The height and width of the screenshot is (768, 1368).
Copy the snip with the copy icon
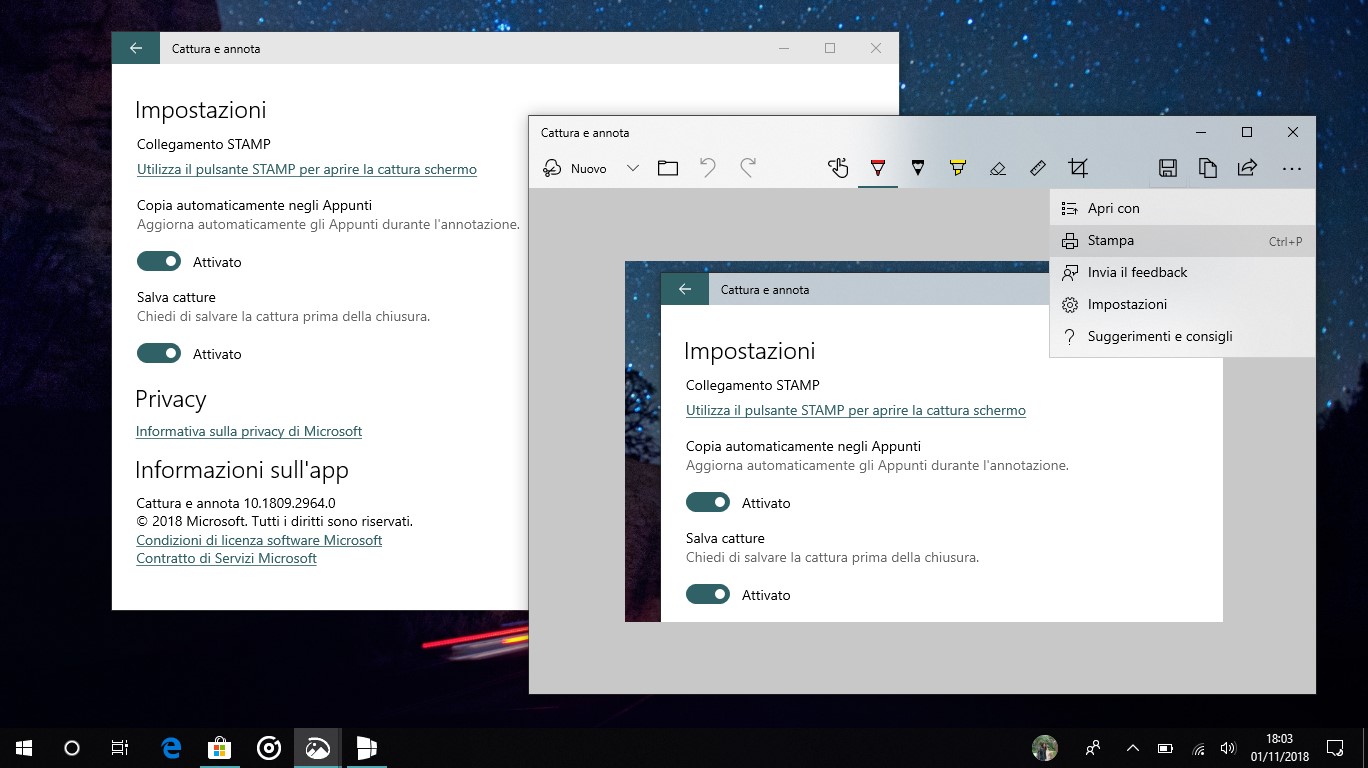(x=1207, y=168)
